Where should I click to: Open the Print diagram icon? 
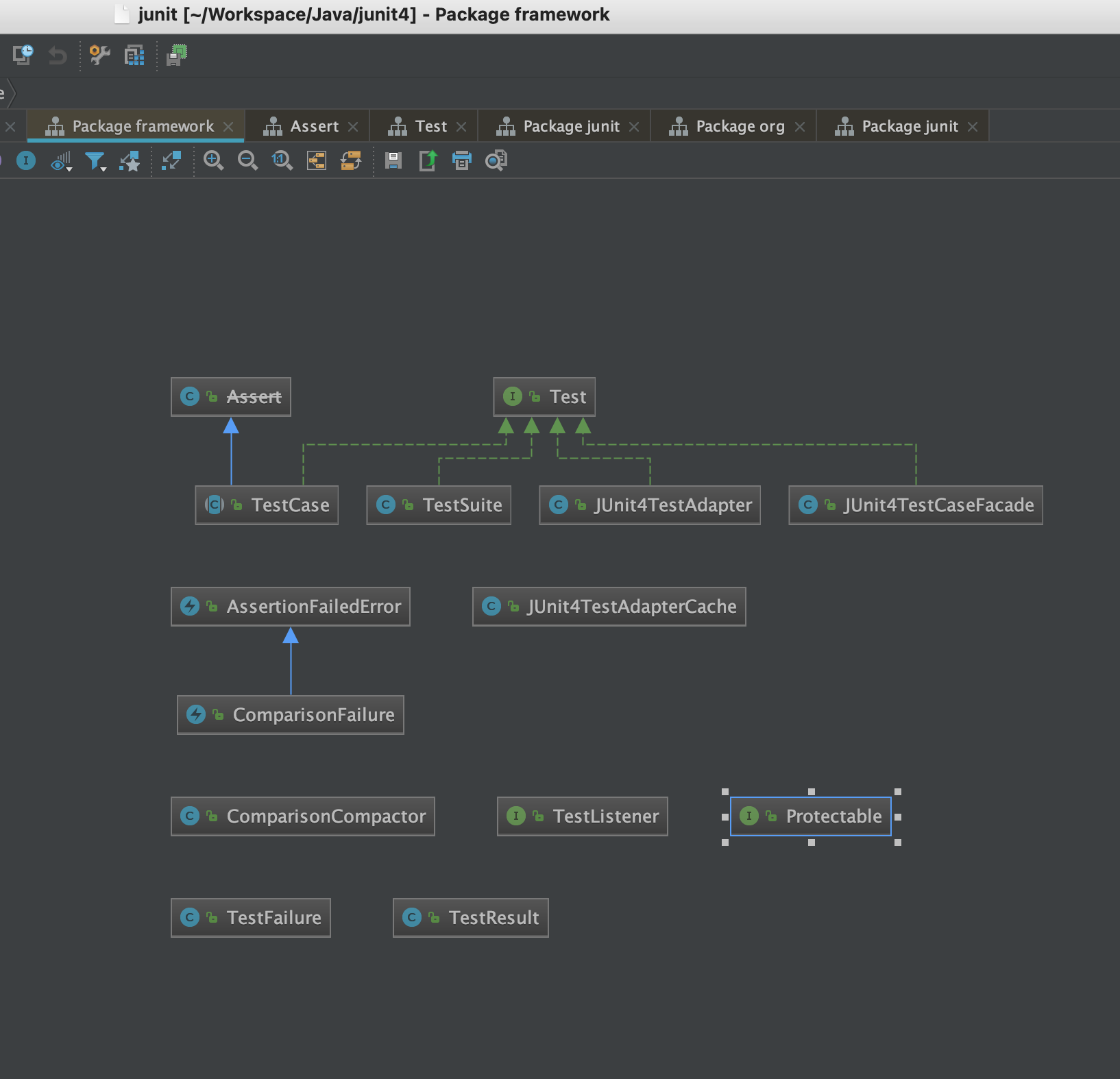tap(462, 161)
